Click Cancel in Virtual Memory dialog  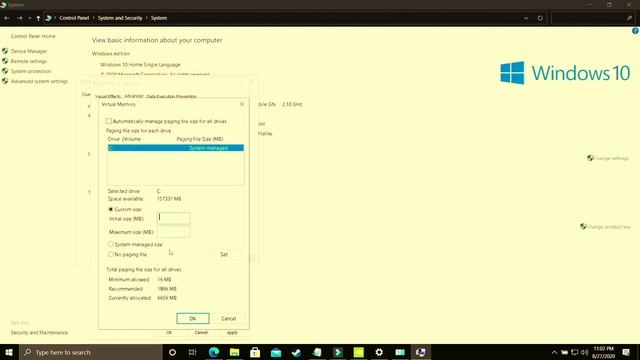click(229, 318)
